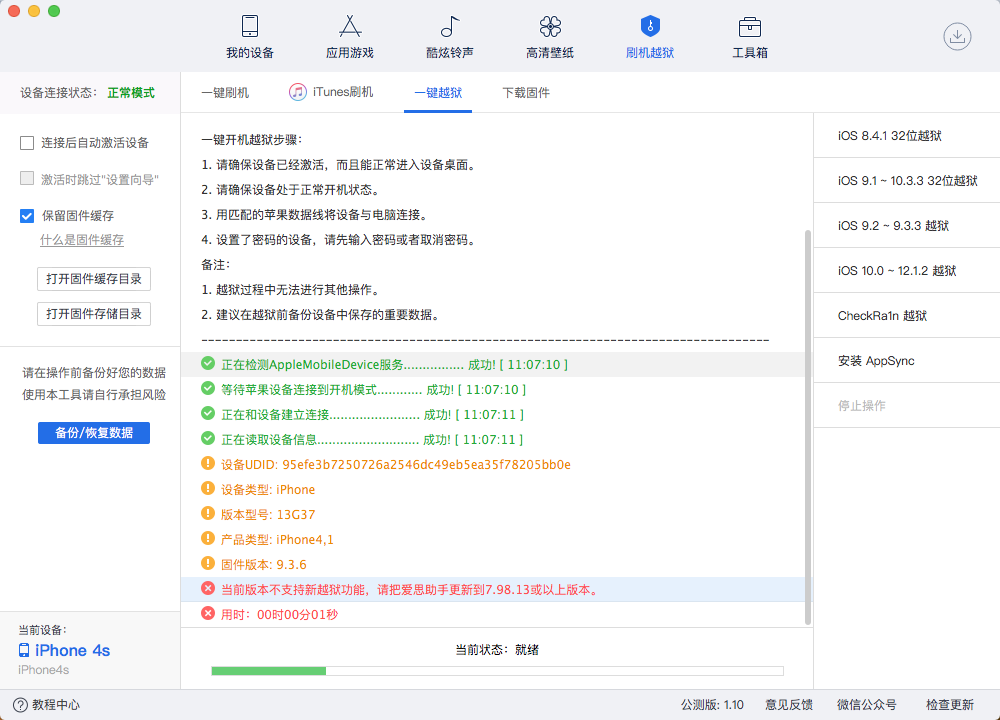Open the 下载固件 tab
This screenshot has height=720, width=1000.
(x=526, y=92)
